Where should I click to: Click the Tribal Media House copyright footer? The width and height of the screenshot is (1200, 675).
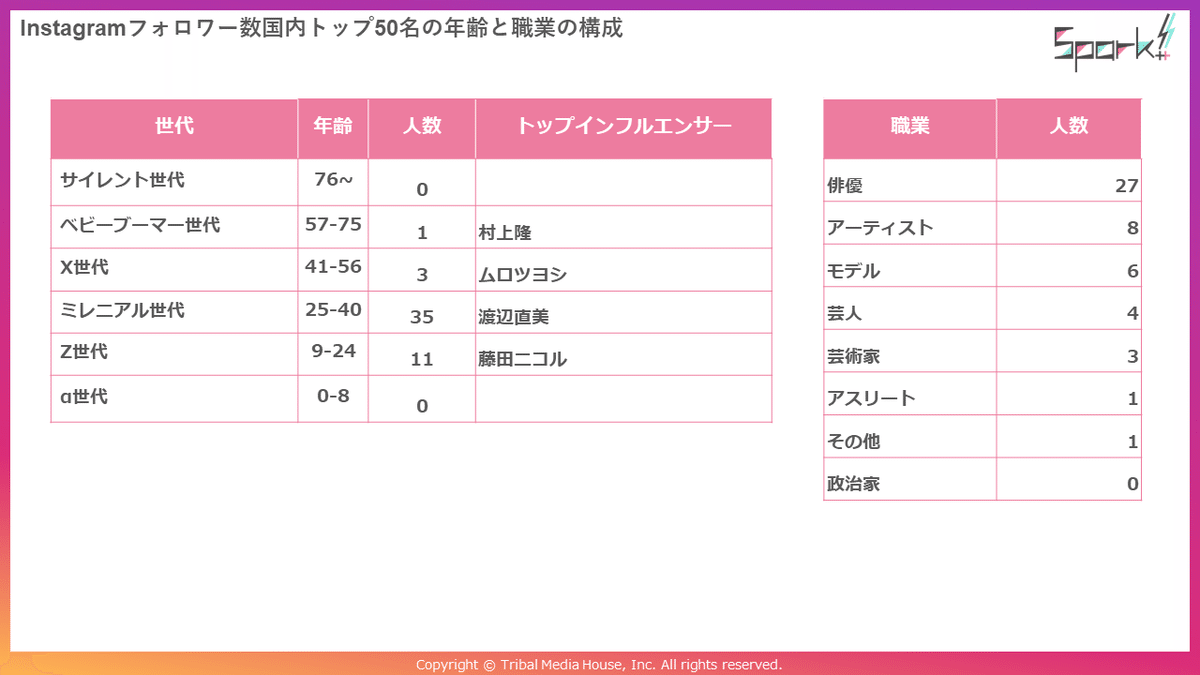(x=599, y=665)
